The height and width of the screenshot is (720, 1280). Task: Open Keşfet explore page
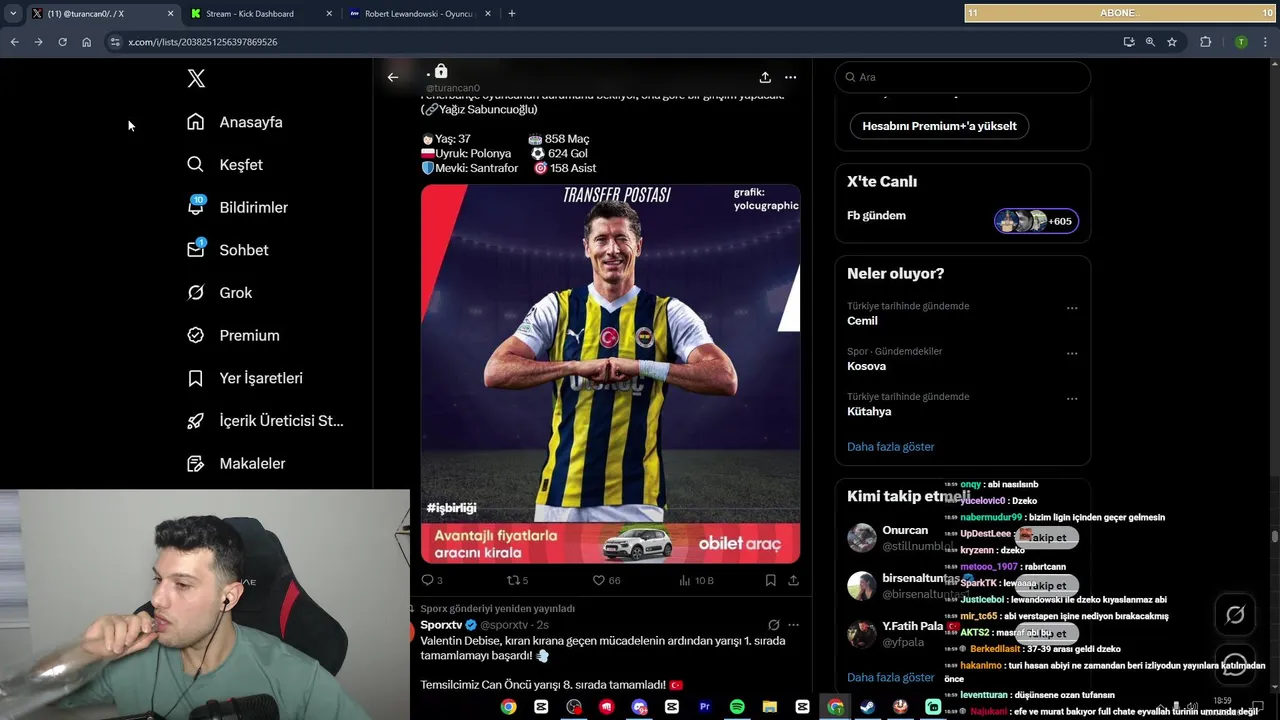tap(225, 165)
